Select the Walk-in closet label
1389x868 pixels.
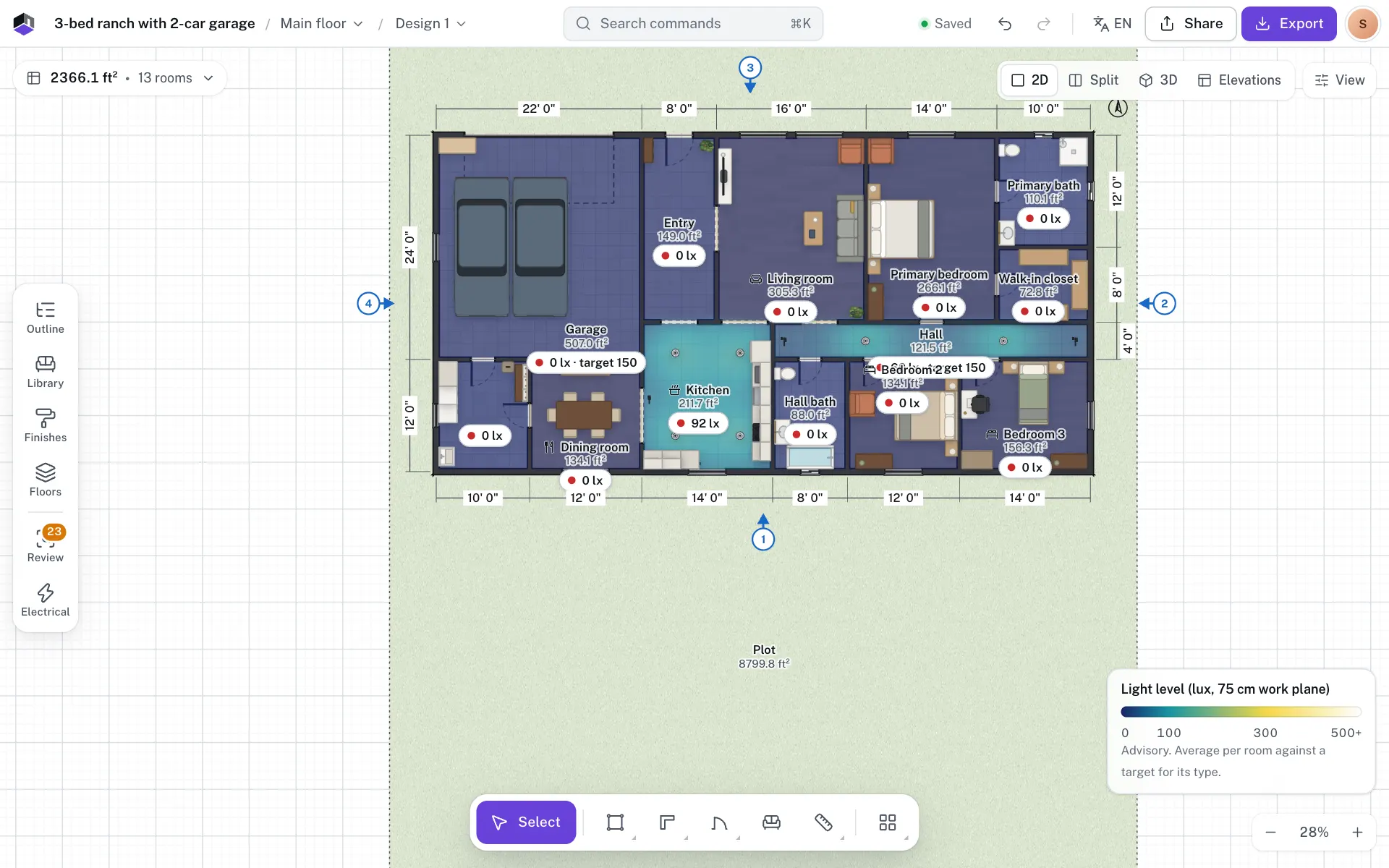point(1038,278)
